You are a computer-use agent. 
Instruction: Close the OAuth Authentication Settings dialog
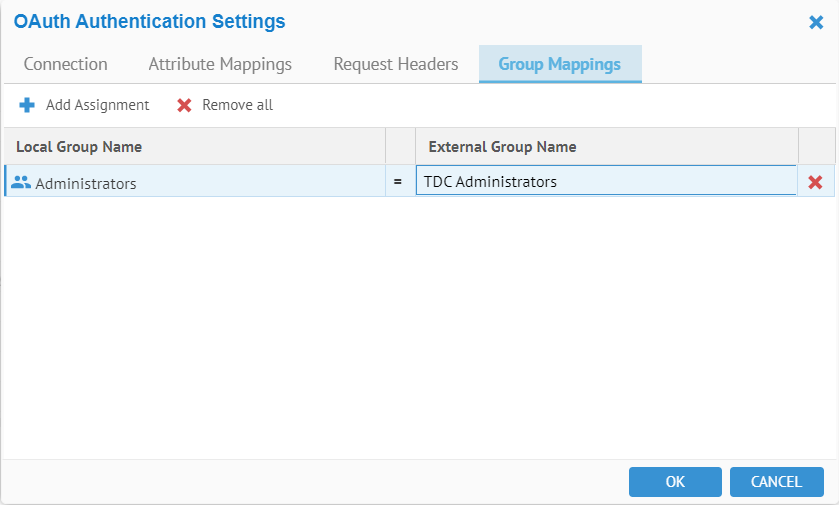pos(816,22)
